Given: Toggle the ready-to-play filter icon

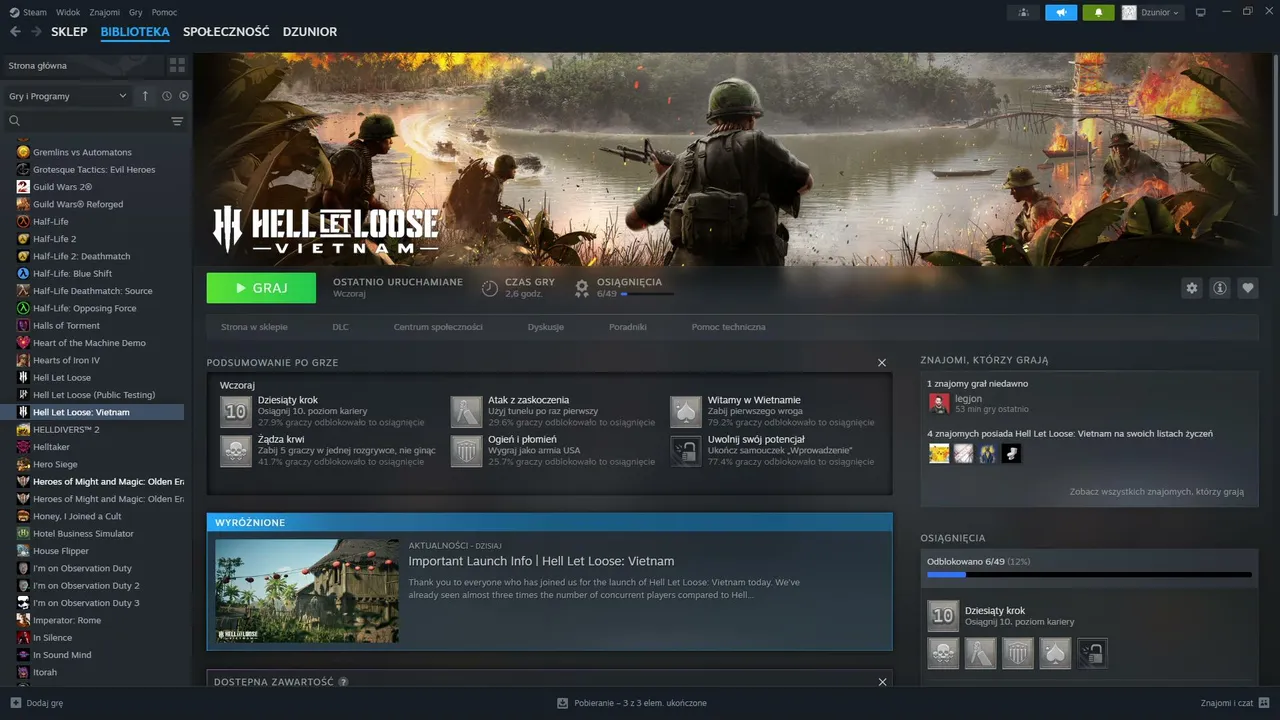Looking at the screenshot, I should click(x=183, y=96).
